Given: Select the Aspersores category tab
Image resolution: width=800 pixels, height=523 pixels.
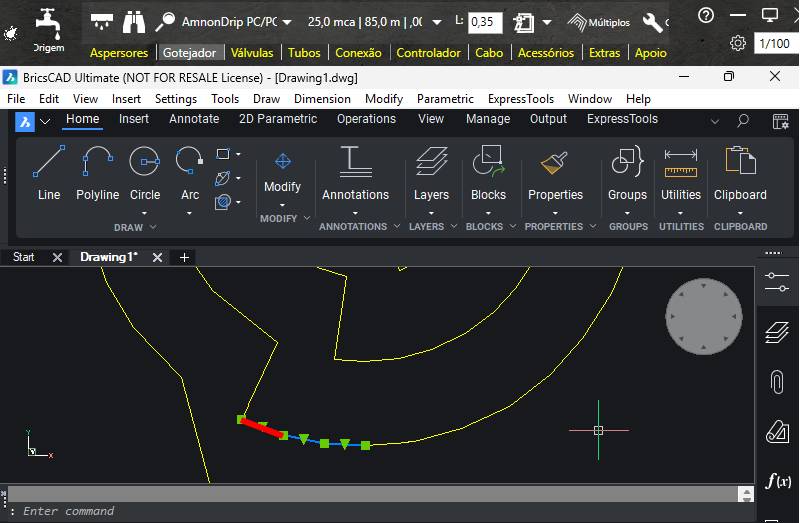Looking at the screenshot, I should point(119,53).
